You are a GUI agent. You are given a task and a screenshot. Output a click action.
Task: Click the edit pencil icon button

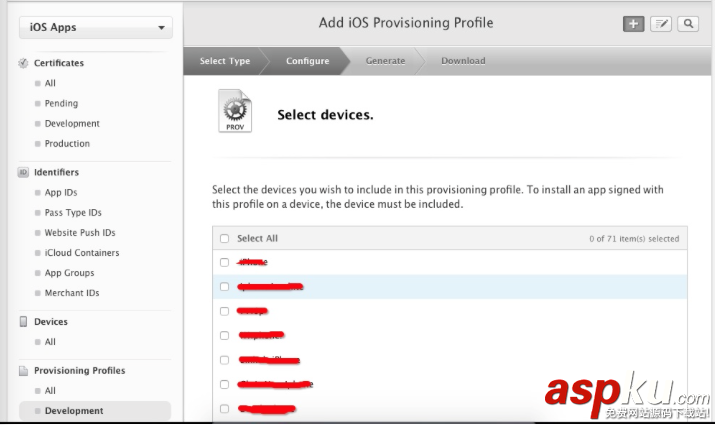tap(661, 24)
